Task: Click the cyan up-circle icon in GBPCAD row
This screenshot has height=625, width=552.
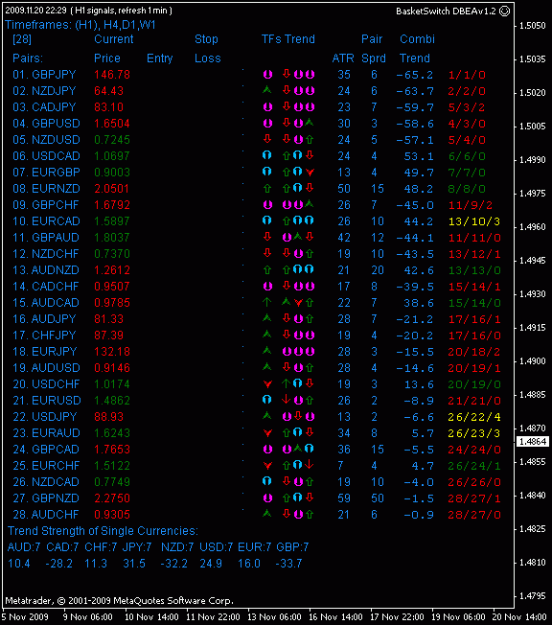Action: (x=309, y=449)
